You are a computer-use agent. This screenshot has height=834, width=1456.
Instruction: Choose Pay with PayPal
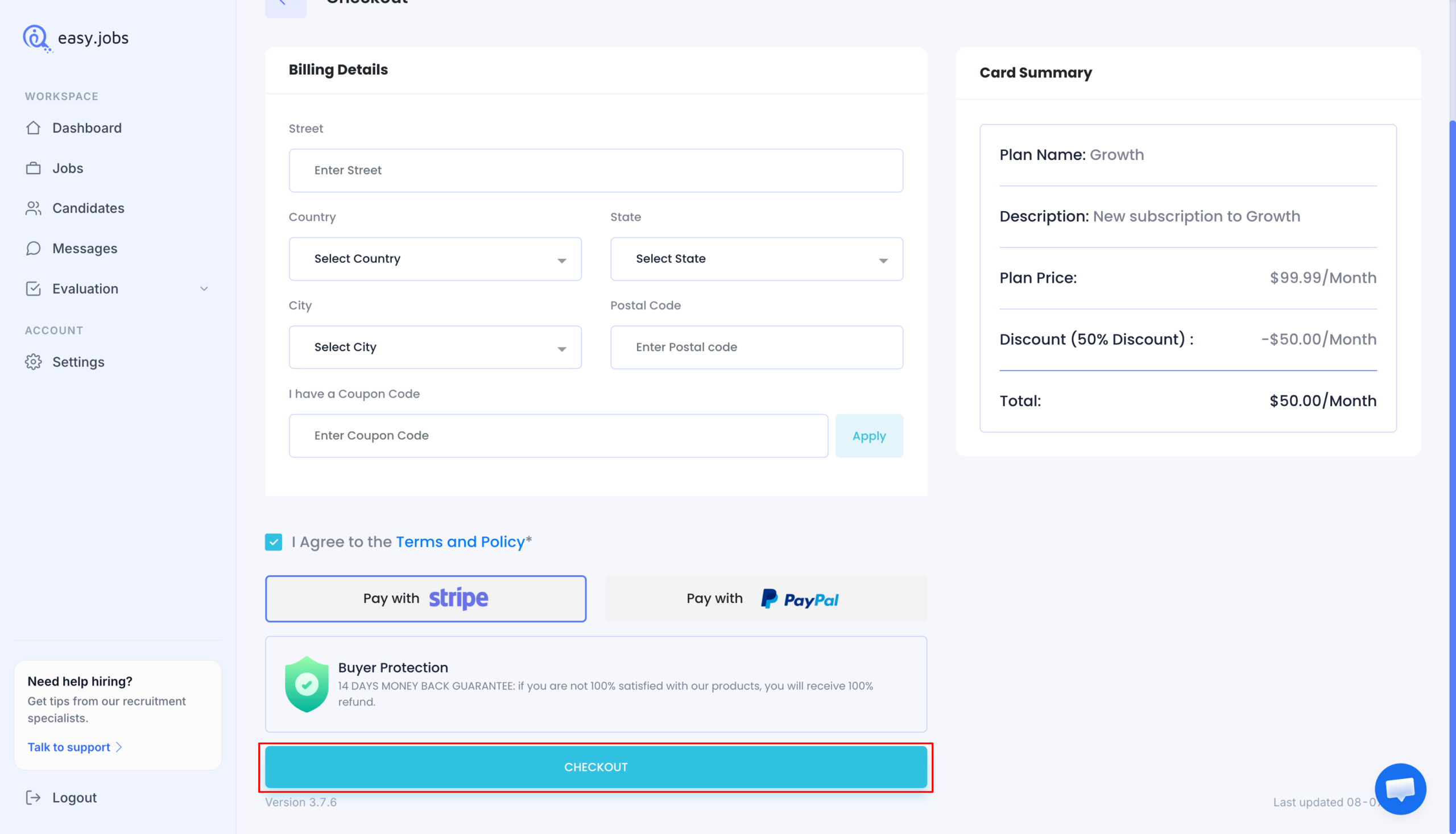point(766,598)
